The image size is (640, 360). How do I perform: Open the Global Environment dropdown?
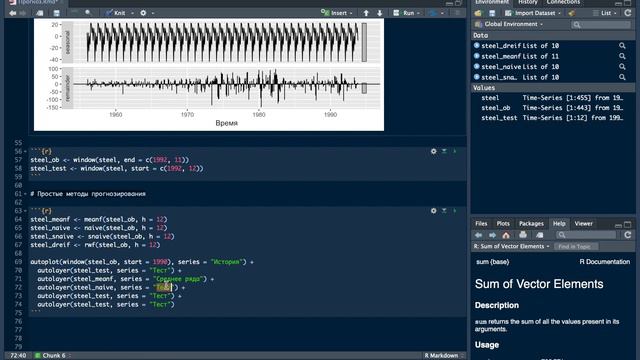pos(509,24)
